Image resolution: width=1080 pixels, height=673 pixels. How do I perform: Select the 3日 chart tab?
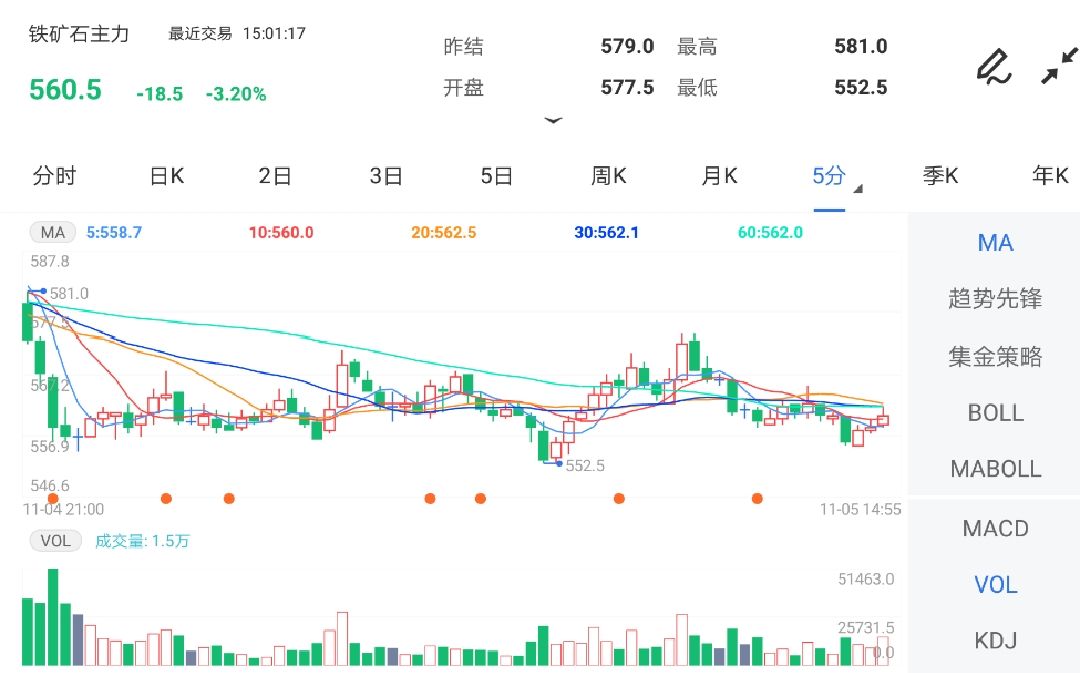pos(386,176)
